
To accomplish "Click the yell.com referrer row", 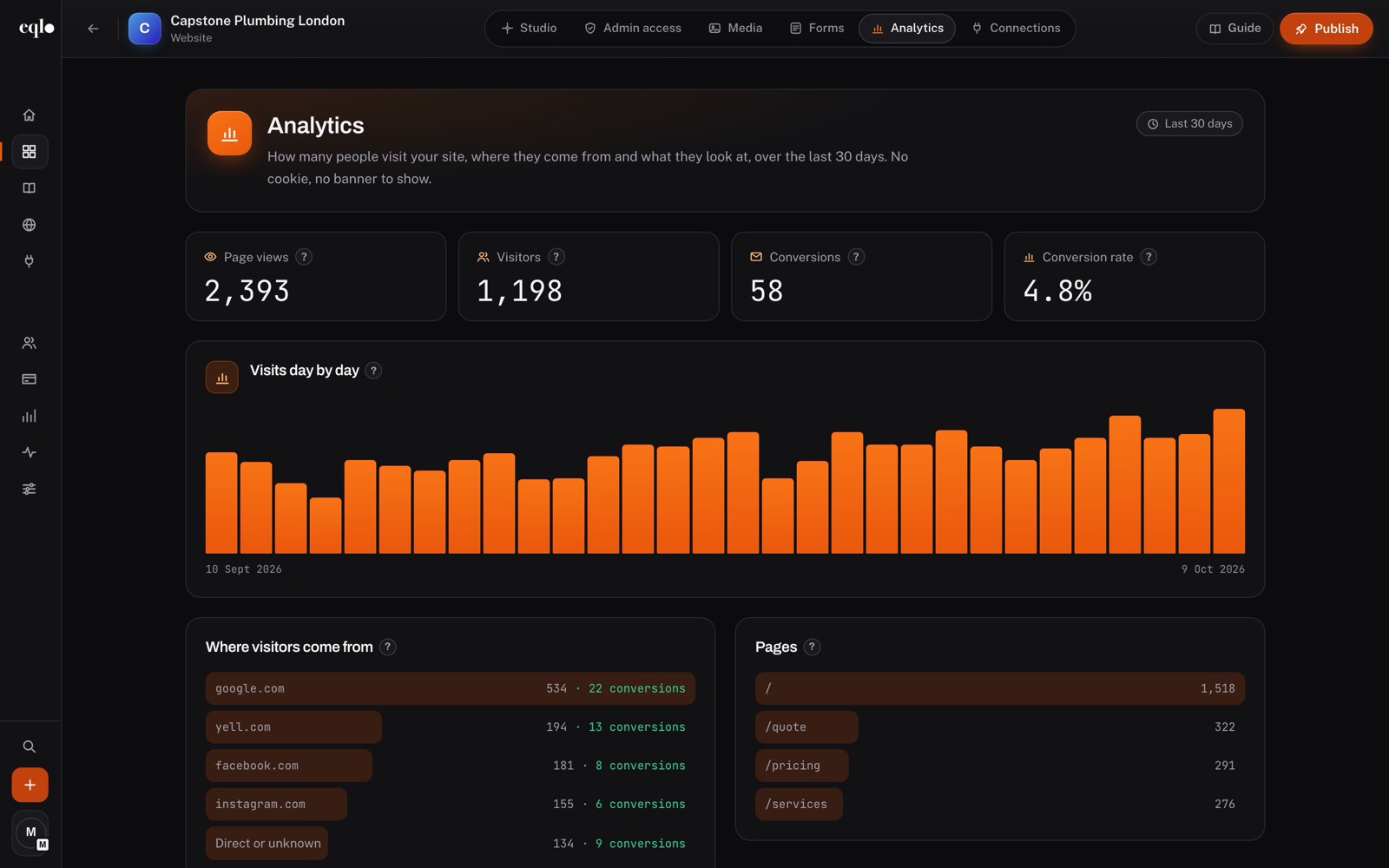I will pyautogui.click(x=451, y=727).
